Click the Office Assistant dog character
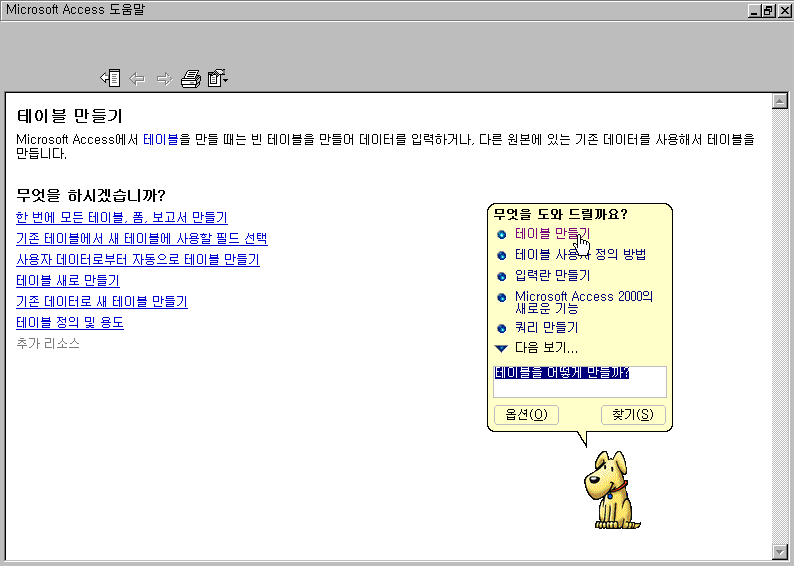Viewport: 794px width, 566px height. [x=612, y=490]
